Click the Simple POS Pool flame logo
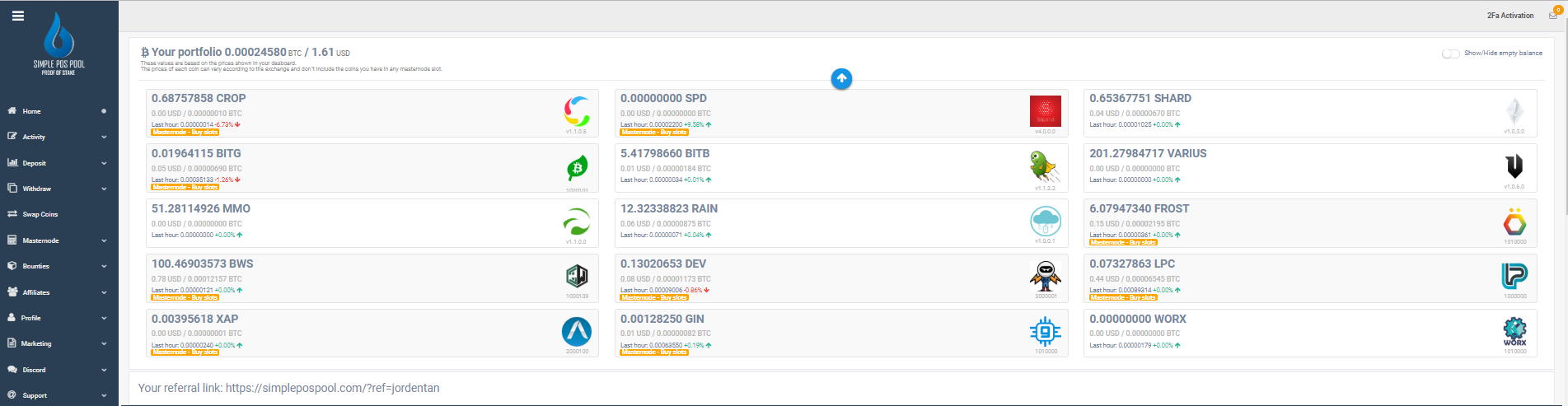The height and width of the screenshot is (406, 1568). 59,35
